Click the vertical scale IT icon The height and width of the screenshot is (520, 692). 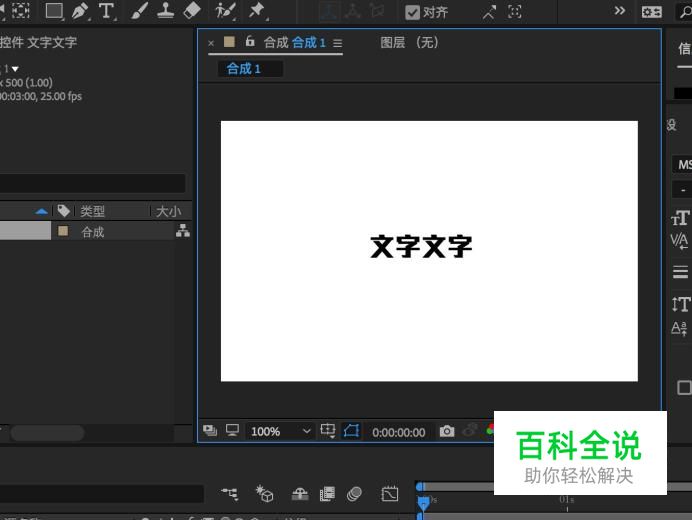tap(681, 305)
